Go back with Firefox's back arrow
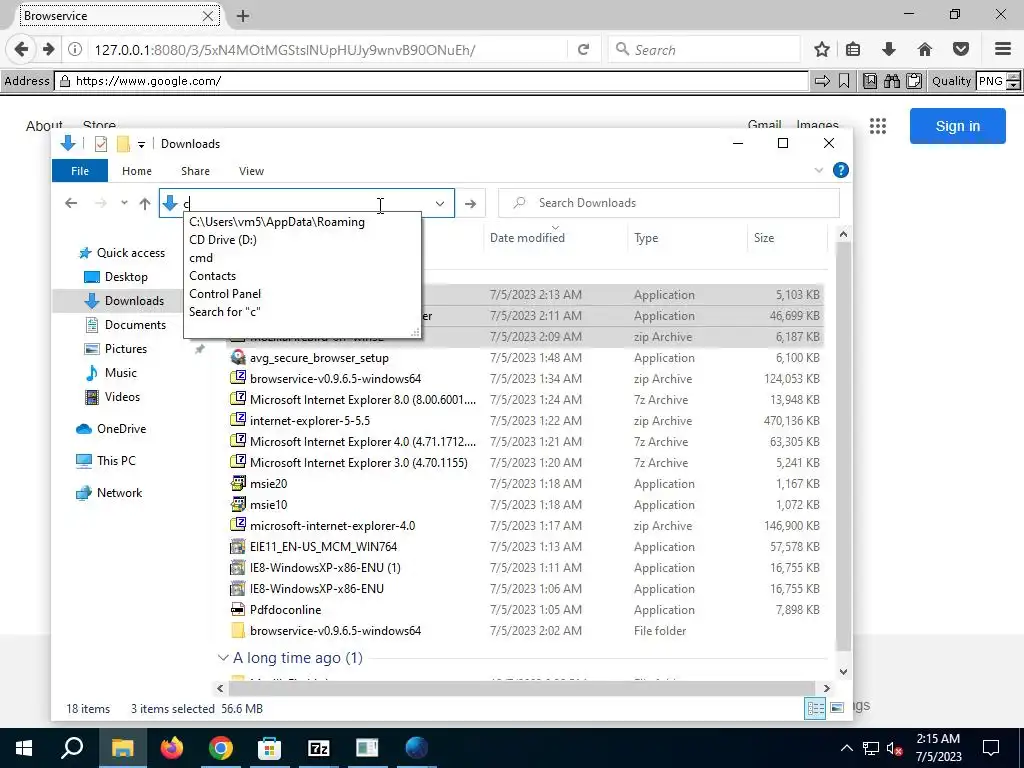1024x768 pixels. click(21, 49)
